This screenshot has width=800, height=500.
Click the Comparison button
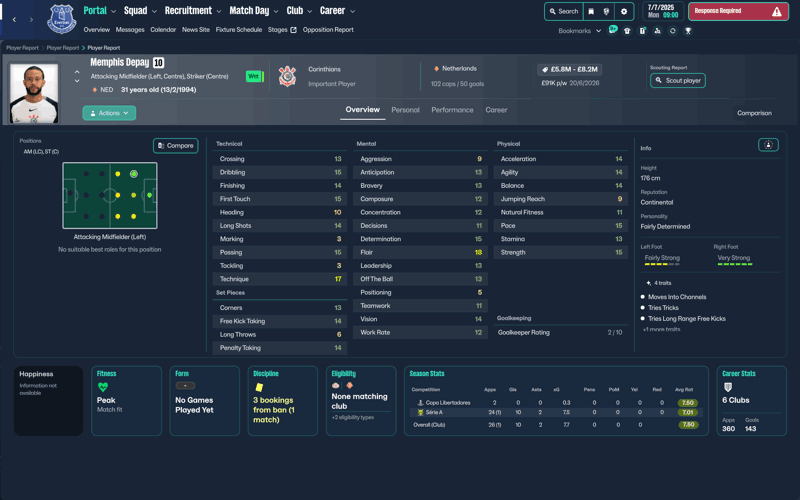coord(754,113)
